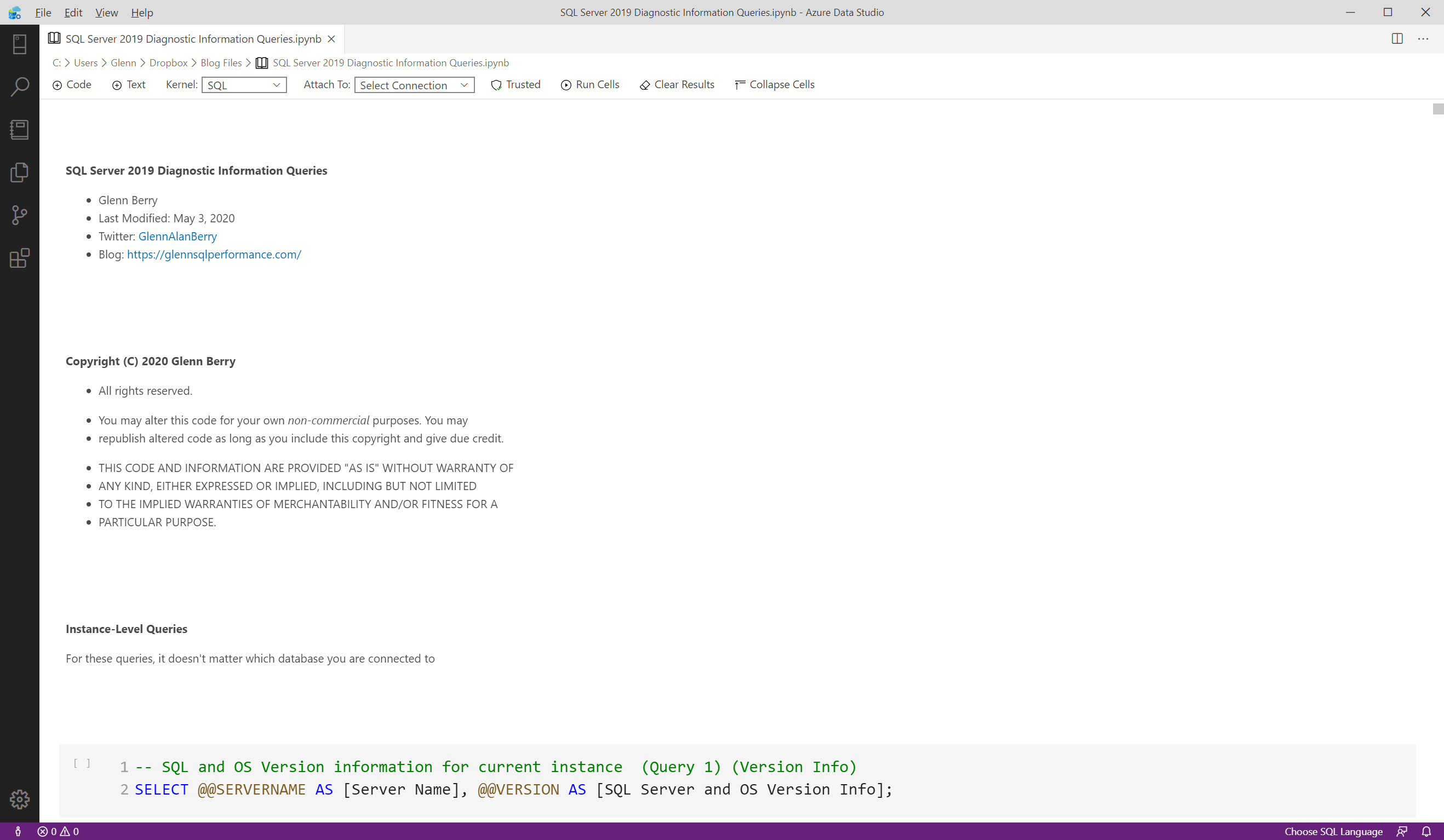
Task: Click the errors and warnings status indicator
Action: point(58,831)
